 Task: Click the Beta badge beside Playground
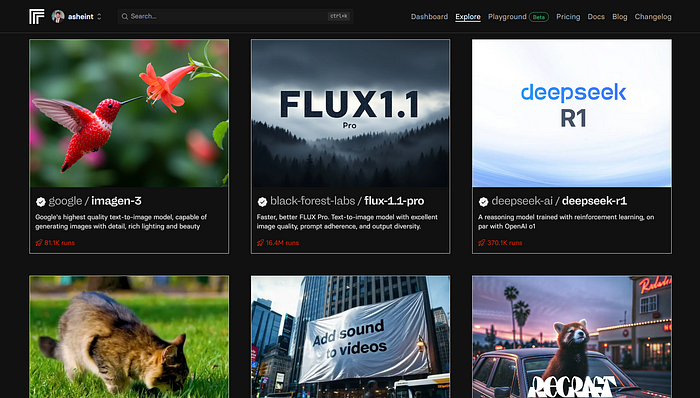click(x=539, y=17)
